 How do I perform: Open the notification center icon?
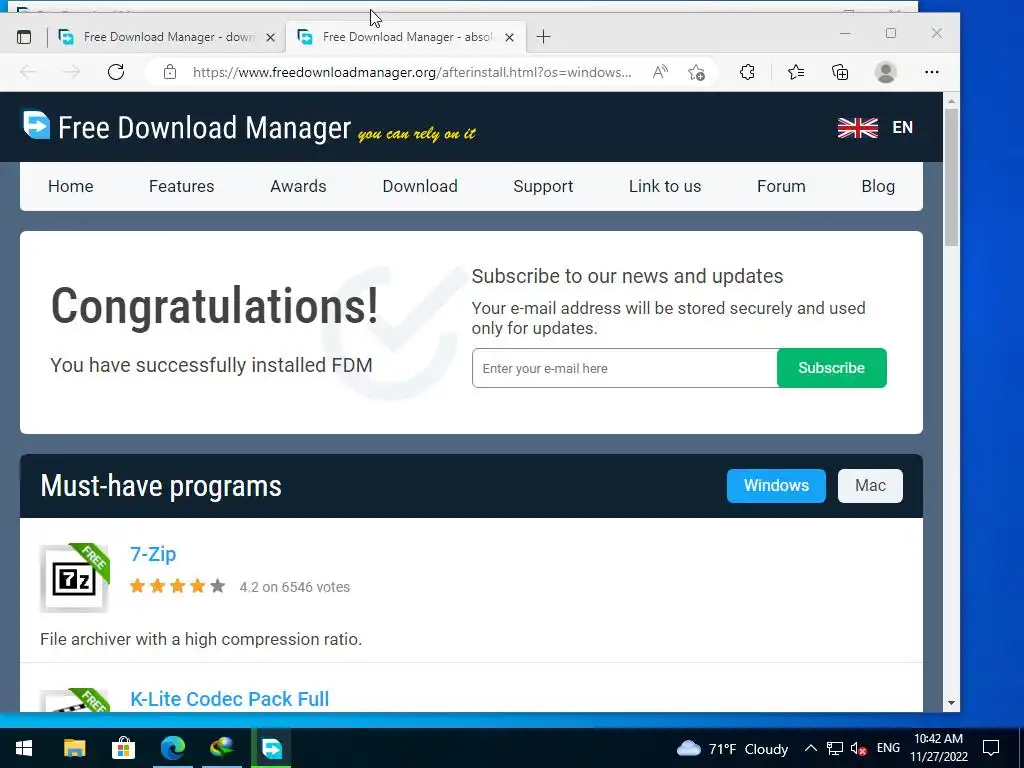991,748
